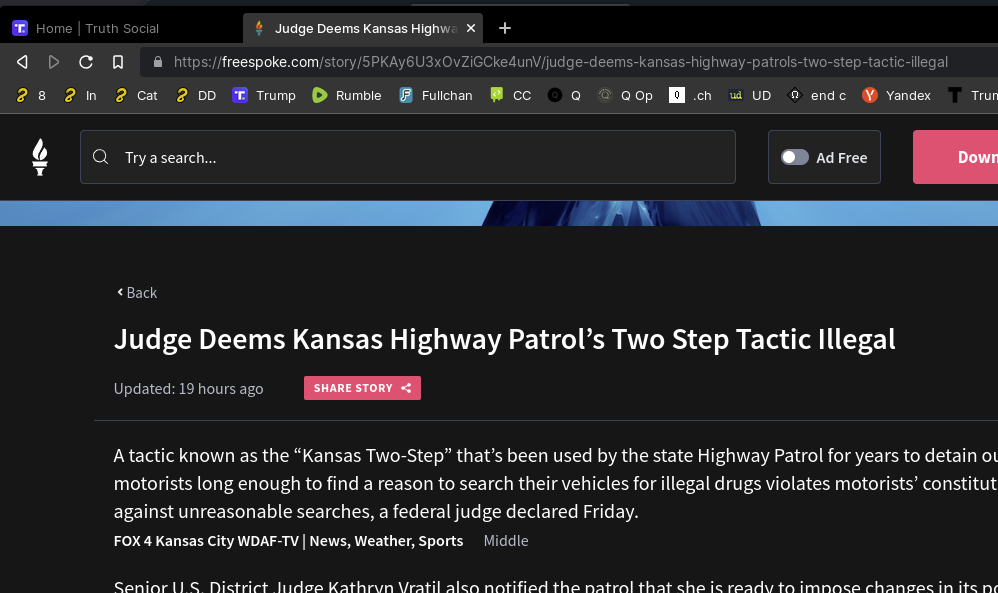Click the browser back navigation arrow
The width and height of the screenshot is (998, 593).
tap(22, 62)
